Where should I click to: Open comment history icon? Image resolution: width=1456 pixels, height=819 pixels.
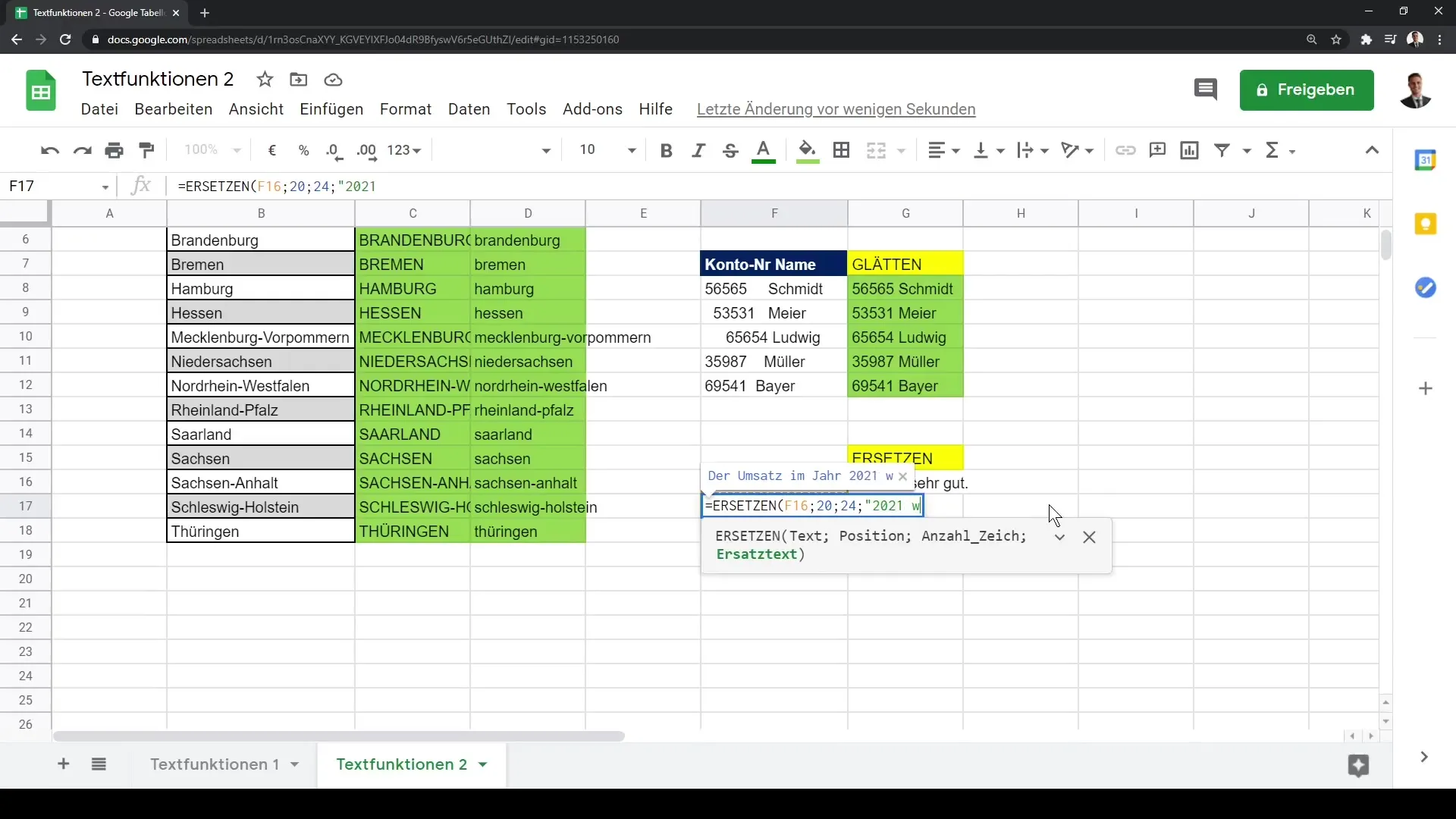(x=1205, y=90)
